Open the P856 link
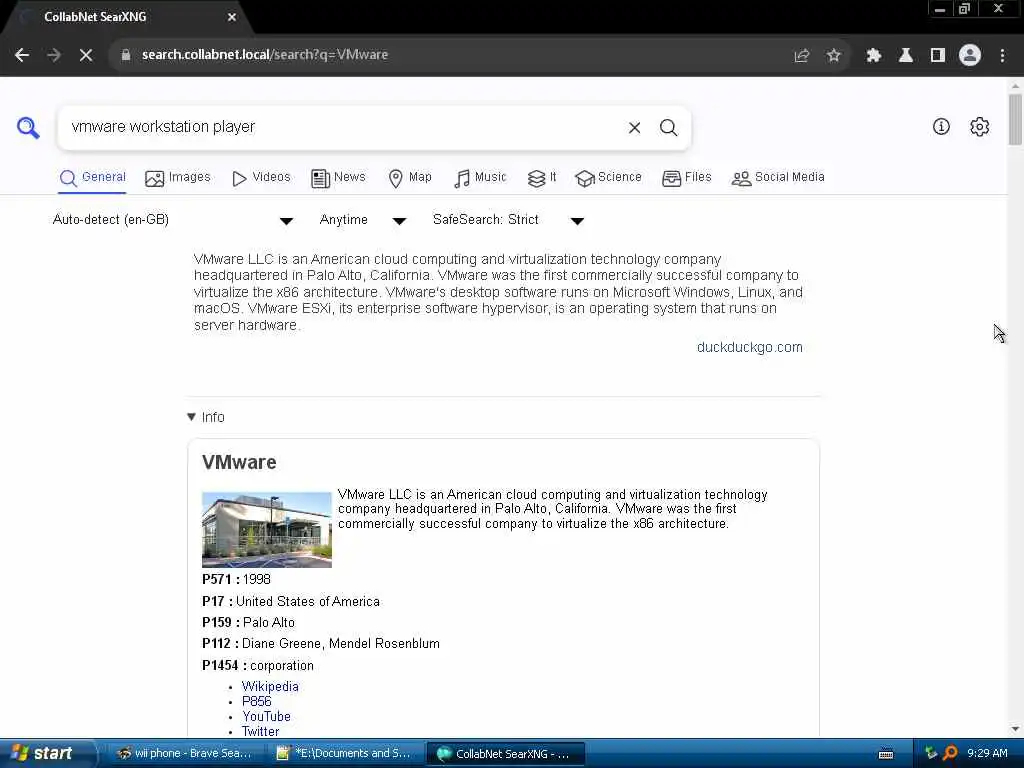 [x=256, y=701]
